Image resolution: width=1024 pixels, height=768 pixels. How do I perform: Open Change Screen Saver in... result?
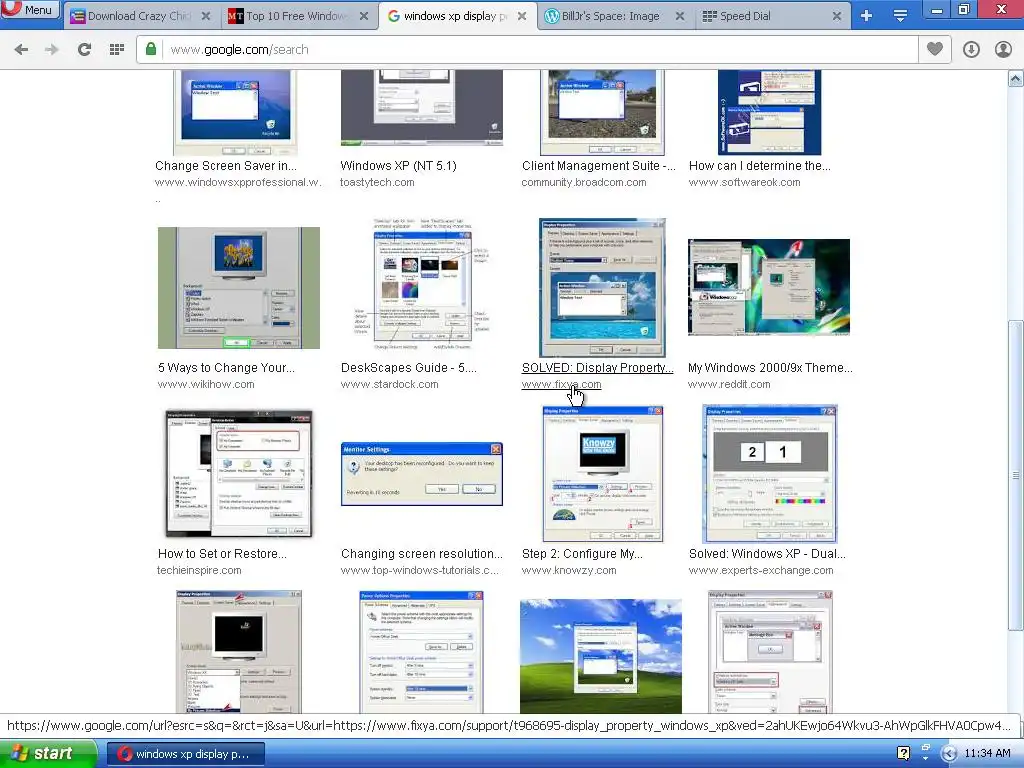point(226,166)
